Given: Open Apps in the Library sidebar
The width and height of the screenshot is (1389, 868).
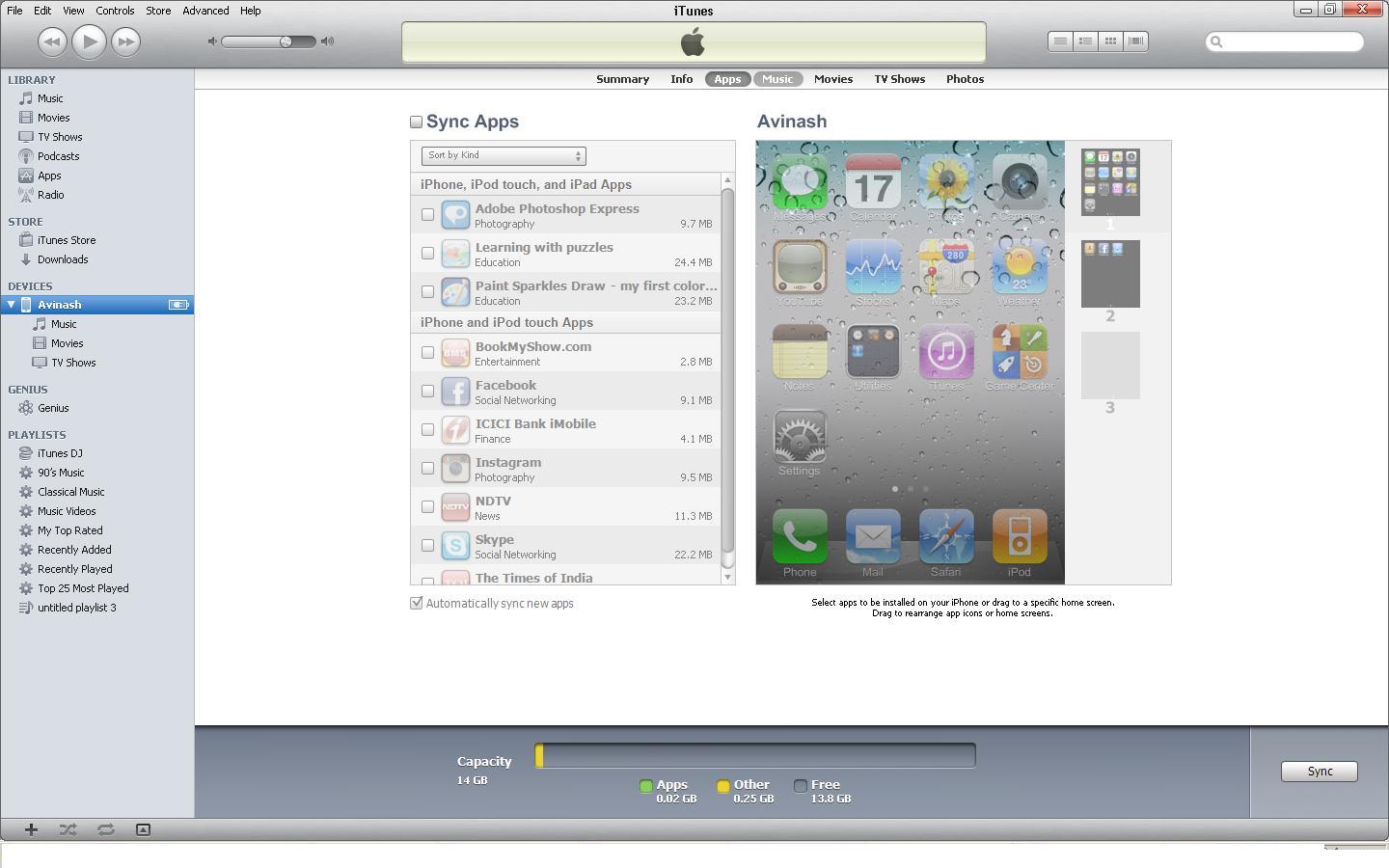Looking at the screenshot, I should pos(49,176).
